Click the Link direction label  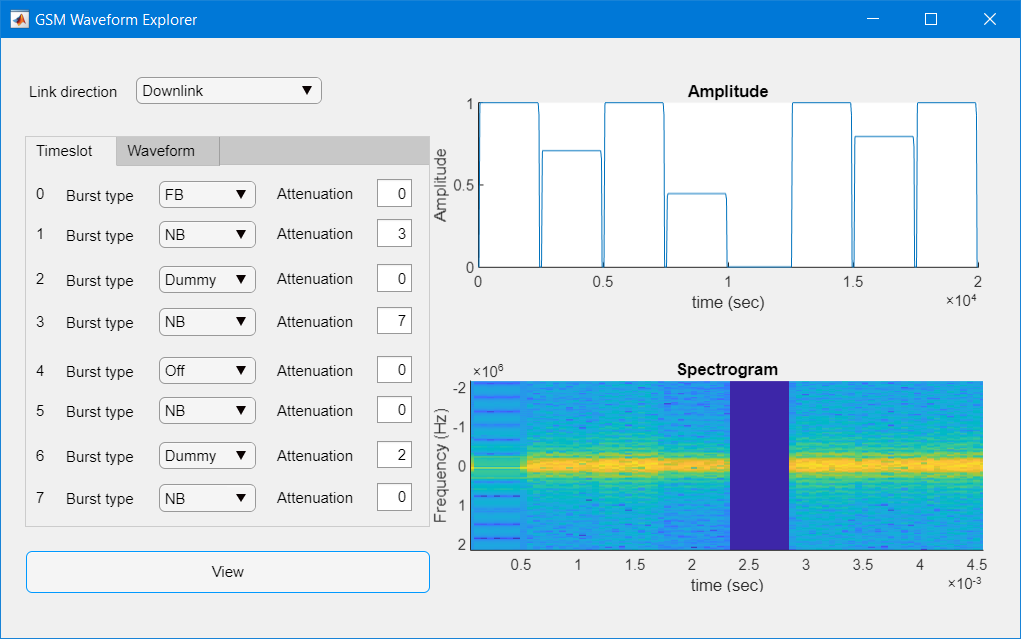[73, 92]
